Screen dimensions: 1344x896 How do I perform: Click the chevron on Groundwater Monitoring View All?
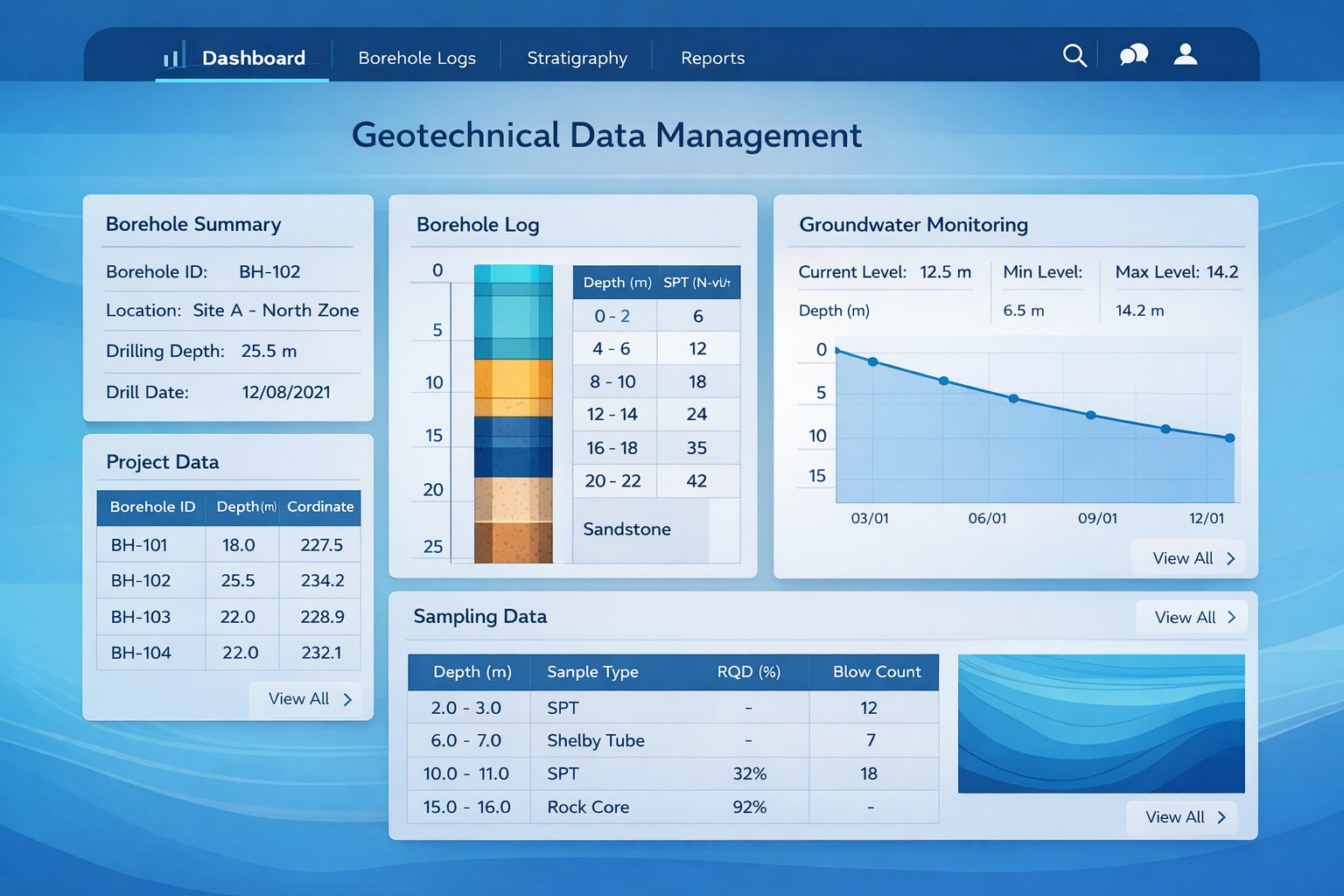[x=1232, y=557]
